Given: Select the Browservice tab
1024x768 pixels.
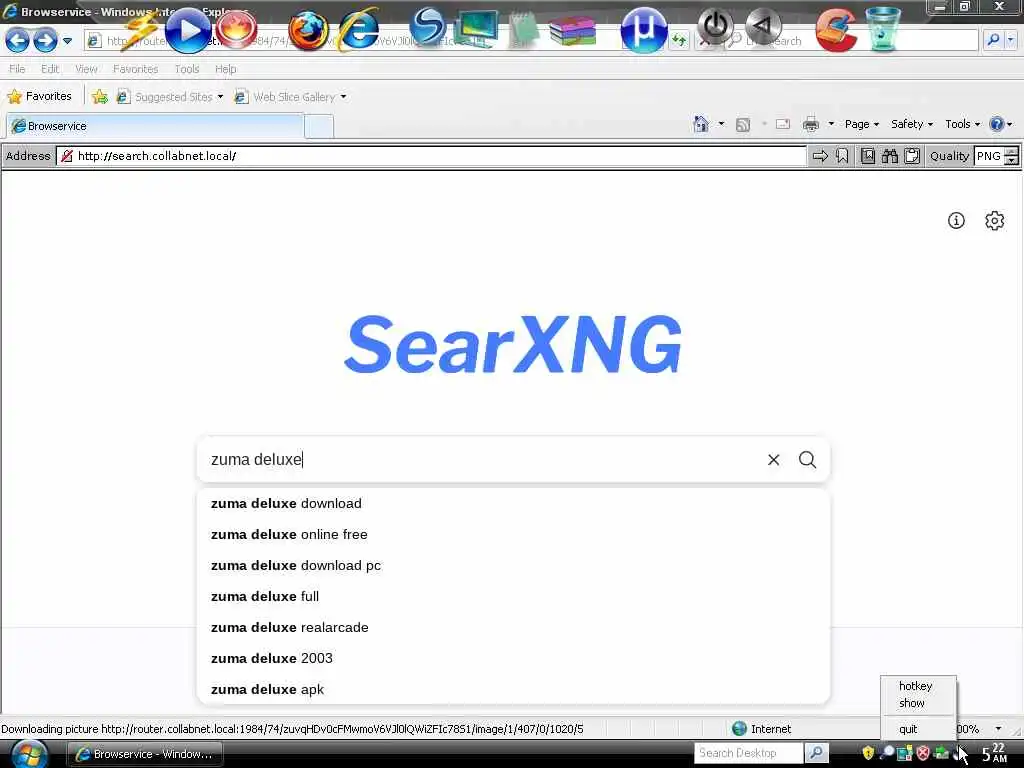Looking at the screenshot, I should (x=155, y=126).
